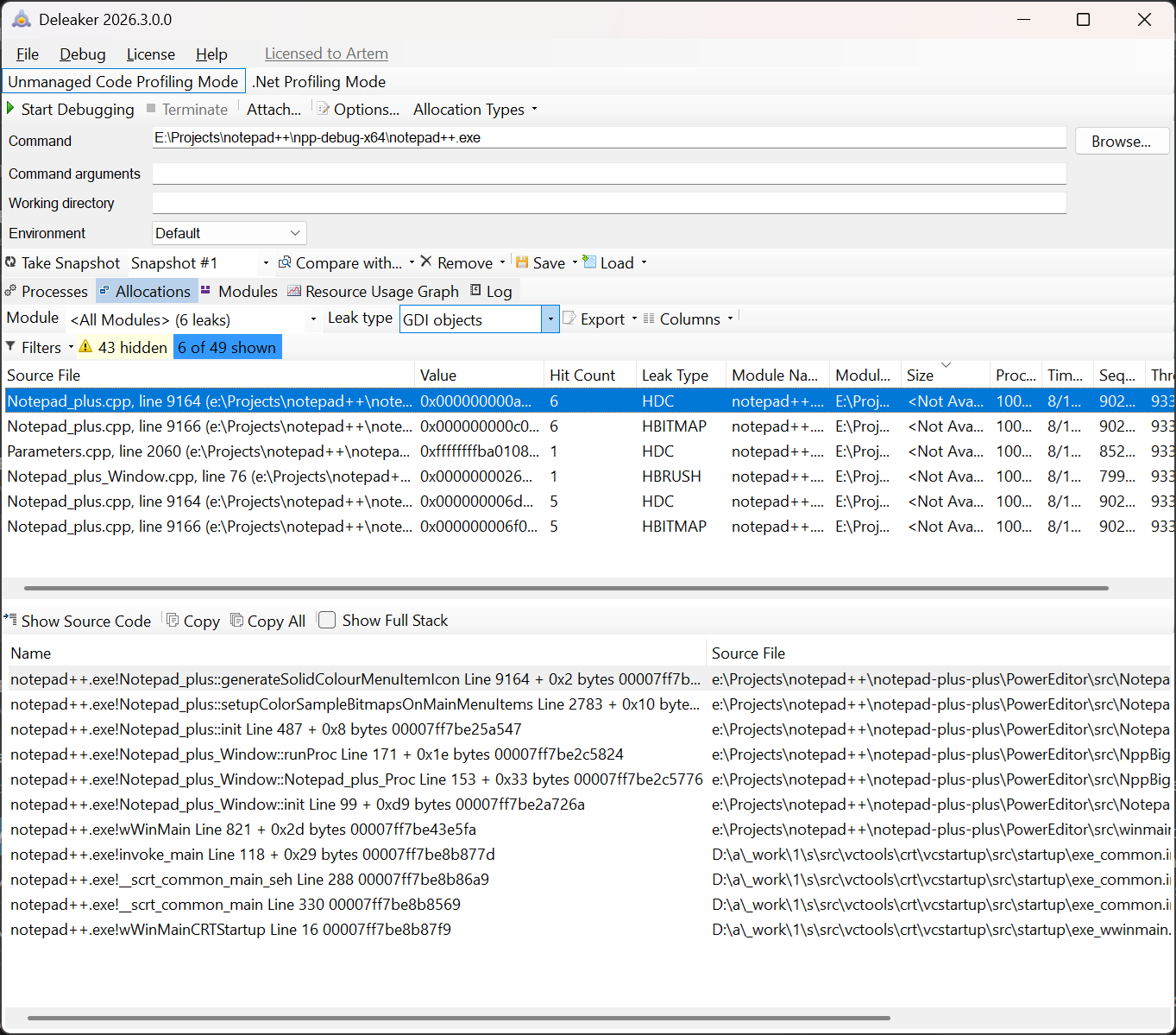Viewport: 1176px width, 1035px height.
Task: Open the Help menu
Action: [211, 54]
